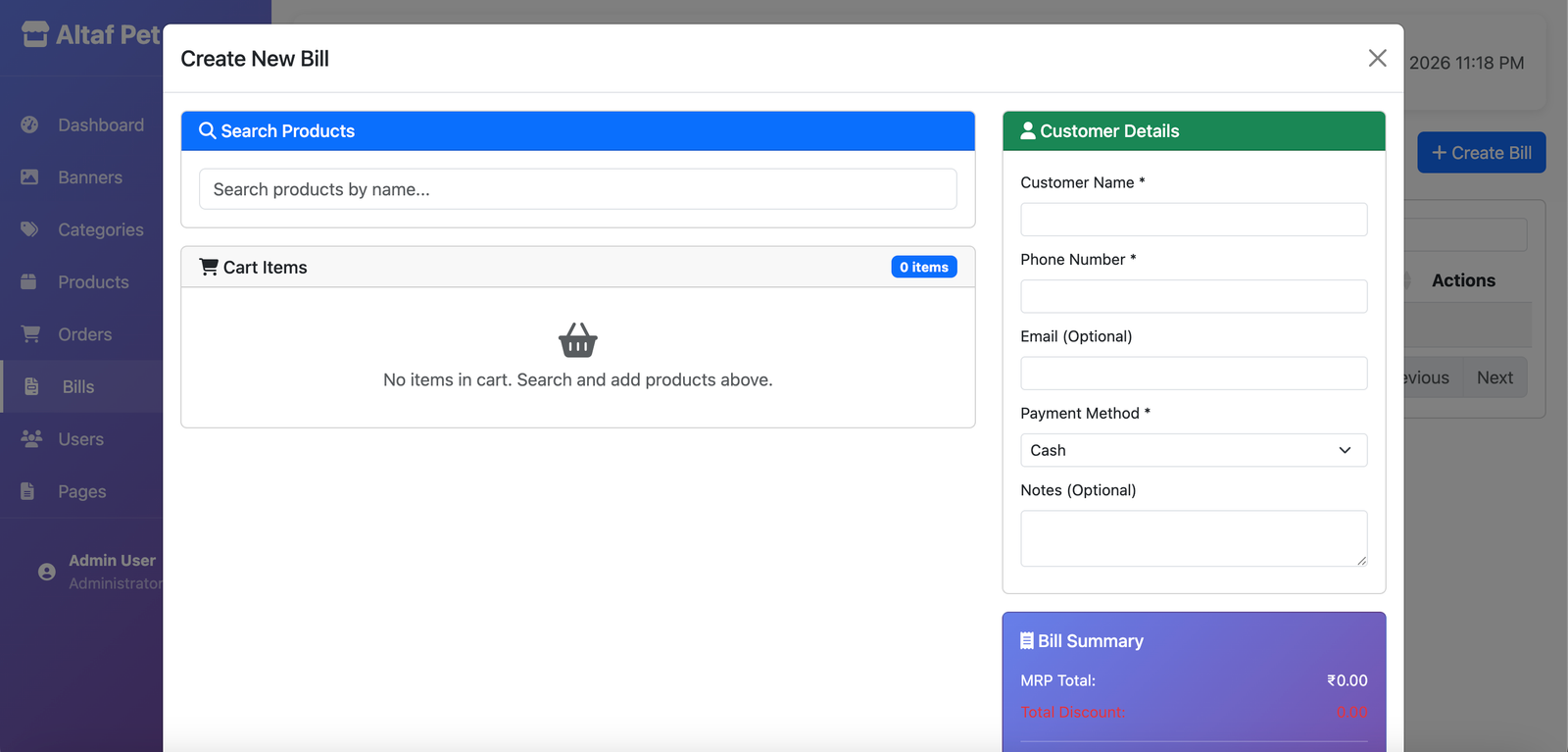The height and width of the screenshot is (752, 1568).
Task: Click the Dashboard gauge icon in sidebar
Action: click(x=29, y=125)
